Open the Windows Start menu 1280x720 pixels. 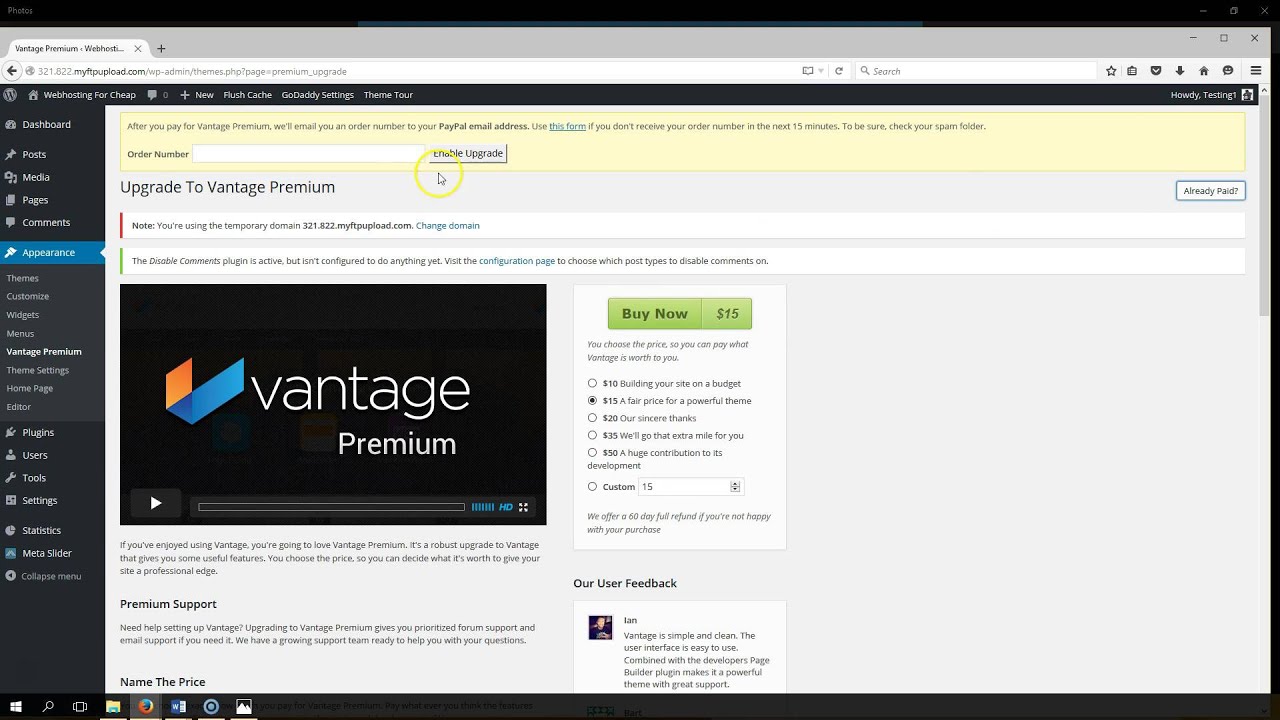[x=16, y=706]
